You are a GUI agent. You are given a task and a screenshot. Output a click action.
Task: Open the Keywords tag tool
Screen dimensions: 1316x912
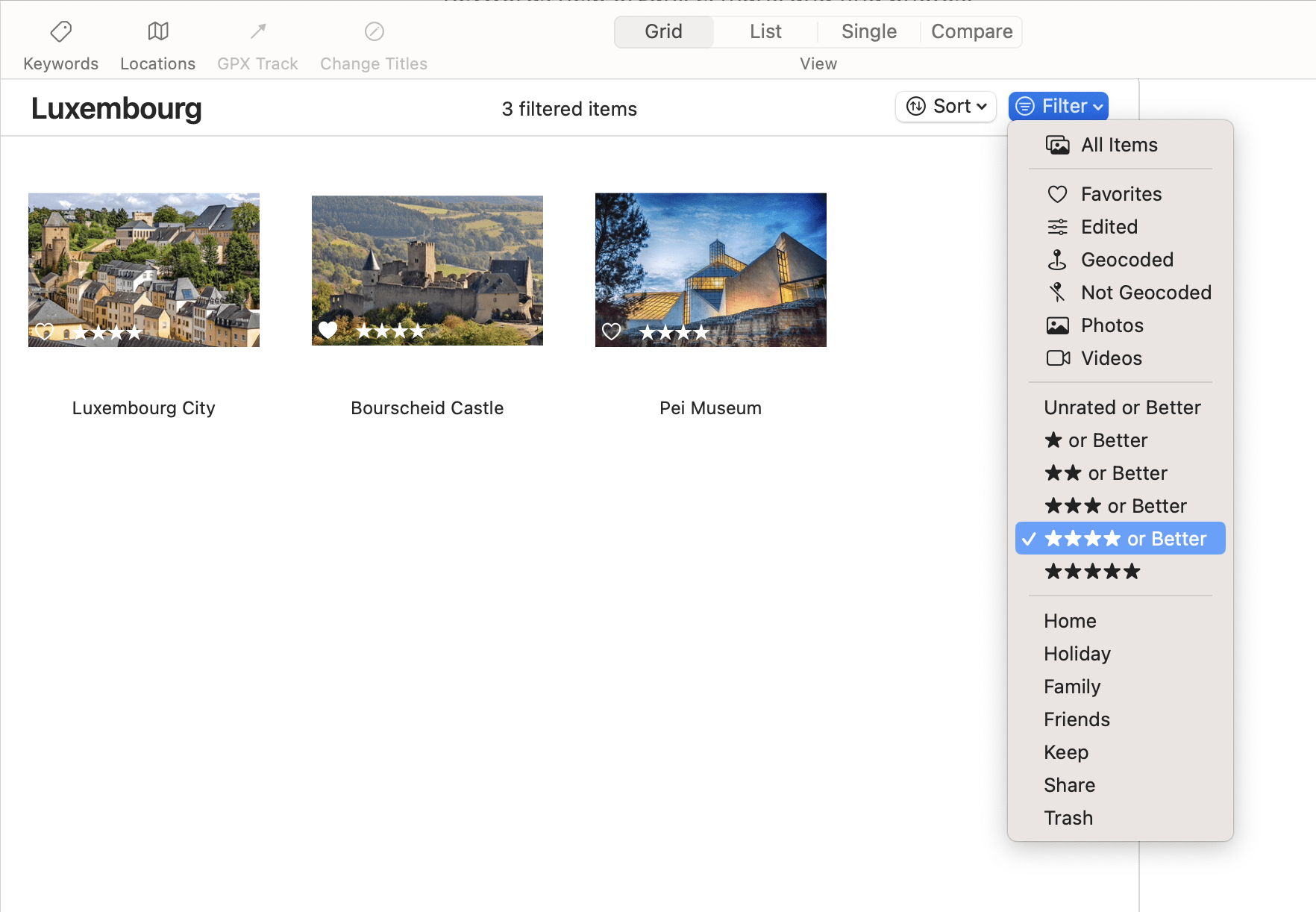click(60, 46)
